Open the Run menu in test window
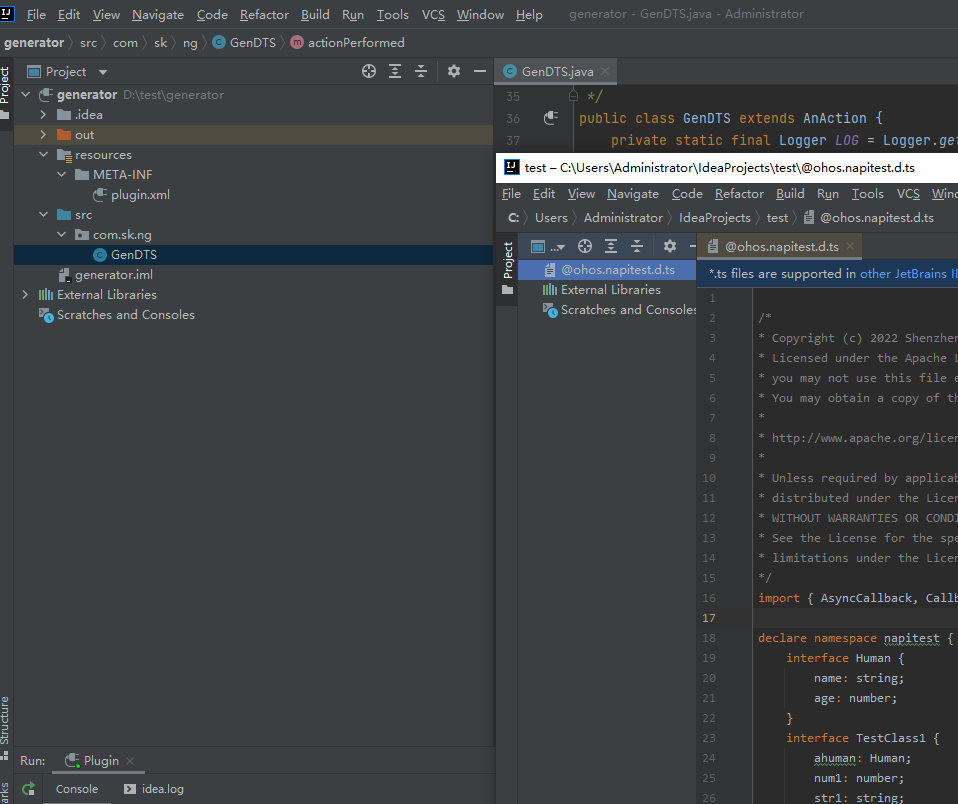The height and width of the screenshot is (804, 958). [828, 194]
